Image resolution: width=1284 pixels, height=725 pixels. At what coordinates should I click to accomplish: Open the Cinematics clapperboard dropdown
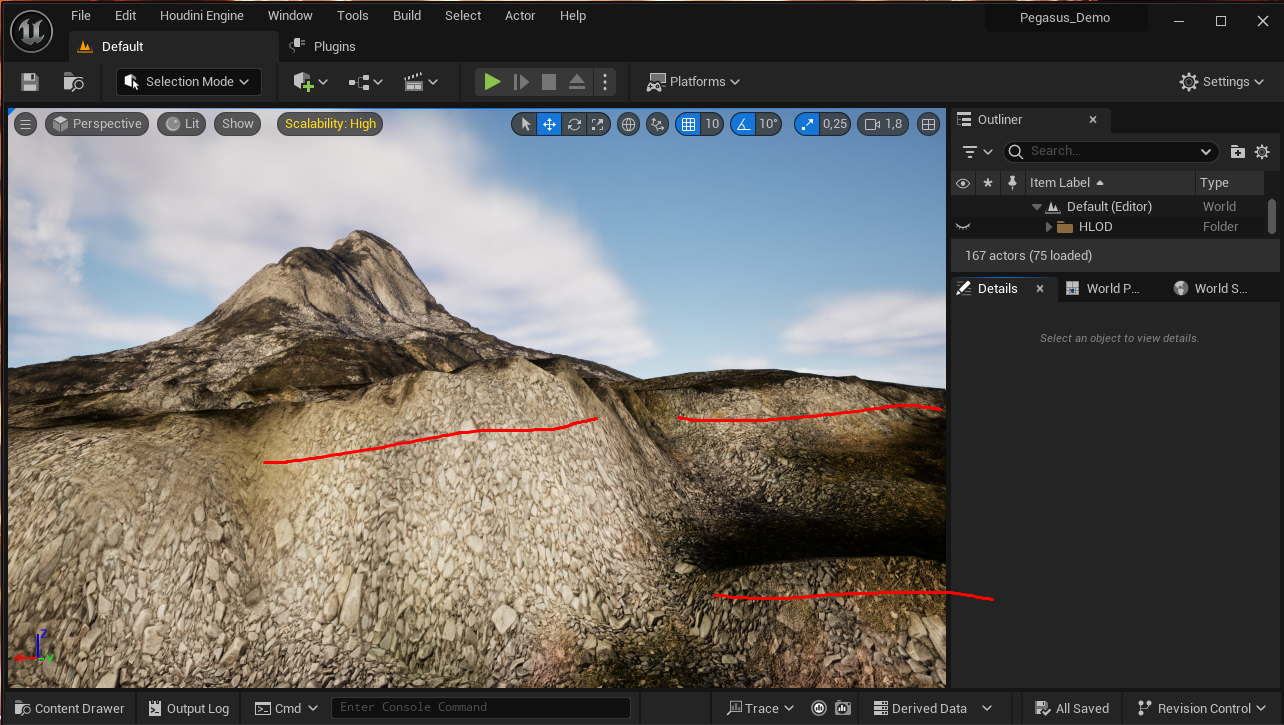(x=421, y=82)
